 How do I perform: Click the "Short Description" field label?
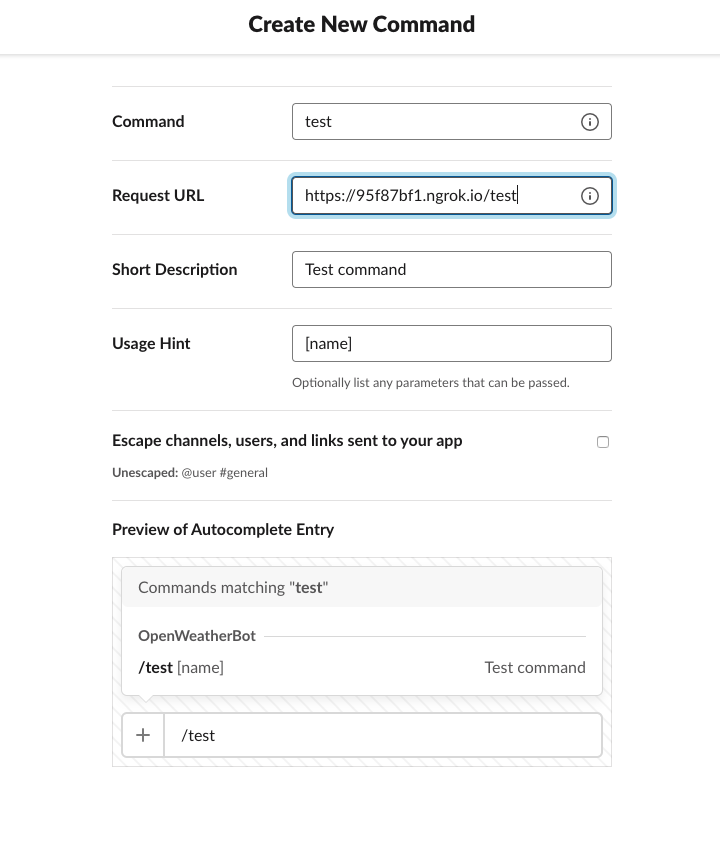coord(175,270)
